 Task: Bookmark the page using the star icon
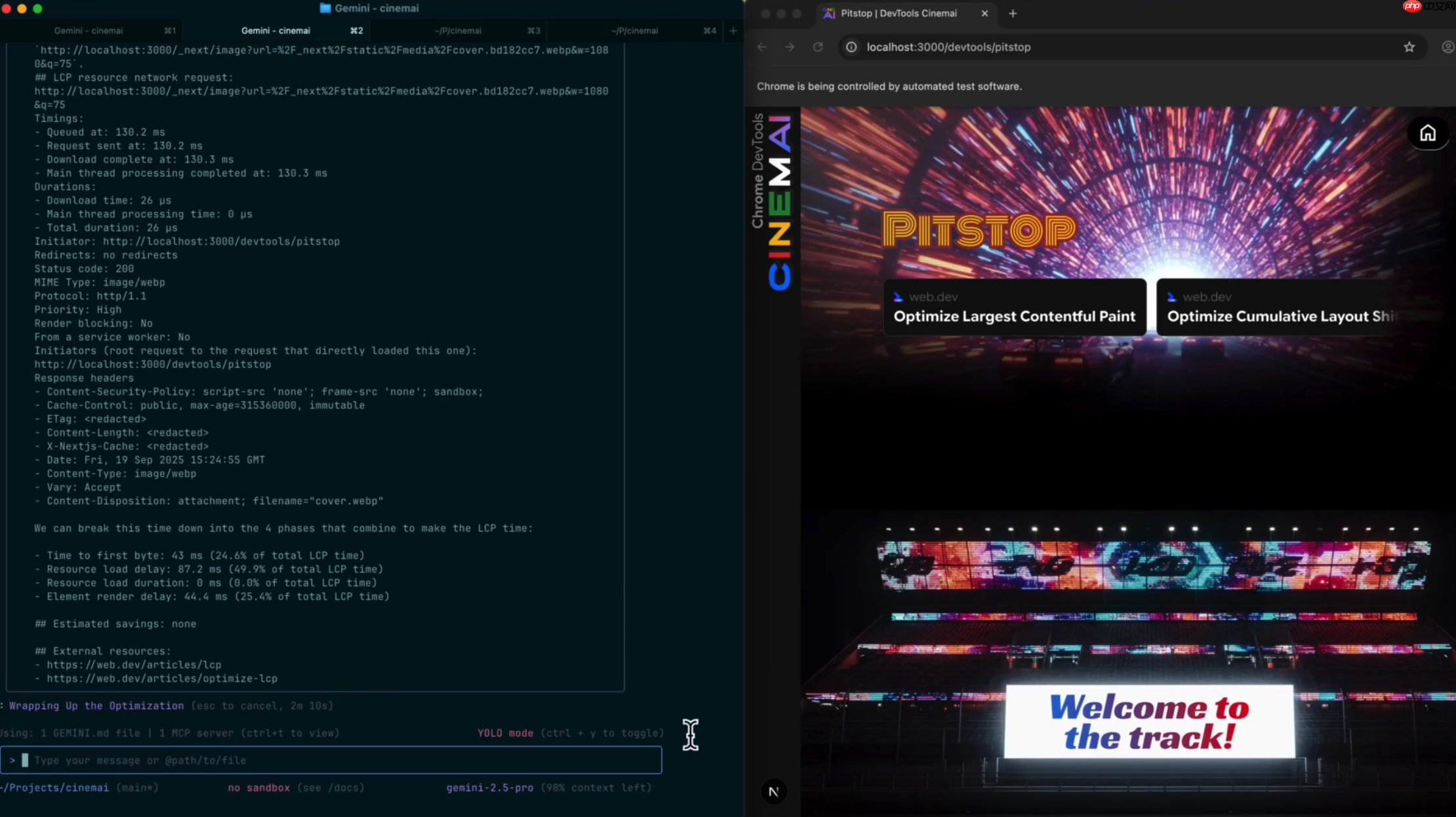pos(1410,47)
